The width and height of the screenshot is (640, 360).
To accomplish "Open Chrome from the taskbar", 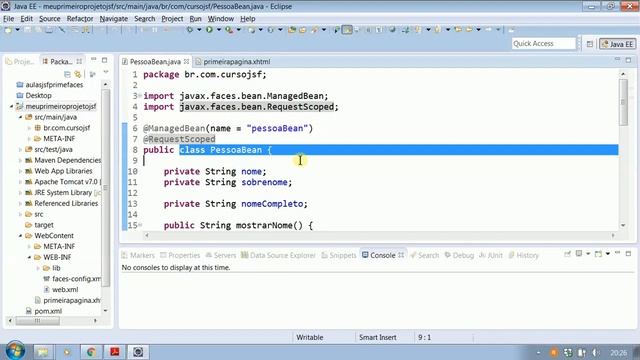I will tap(91, 351).
